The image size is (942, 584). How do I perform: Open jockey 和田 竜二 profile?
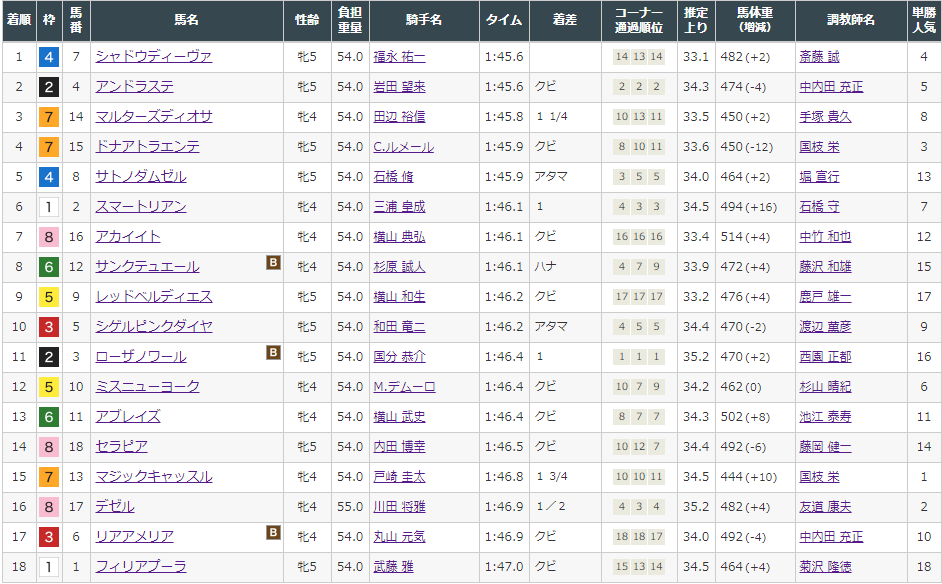pos(399,327)
